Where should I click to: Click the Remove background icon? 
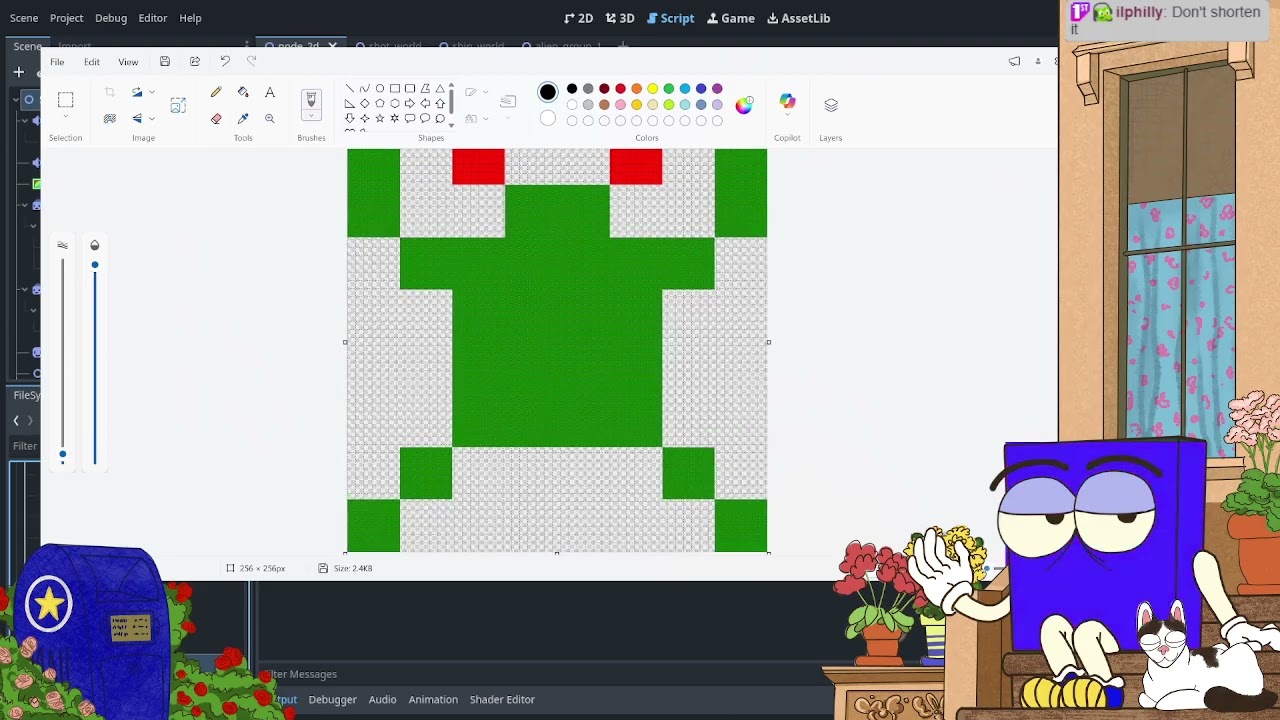tap(110, 118)
